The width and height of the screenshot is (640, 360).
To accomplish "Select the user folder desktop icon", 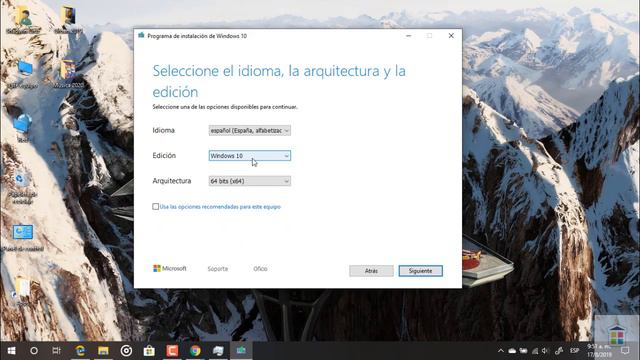I will coord(23,20).
